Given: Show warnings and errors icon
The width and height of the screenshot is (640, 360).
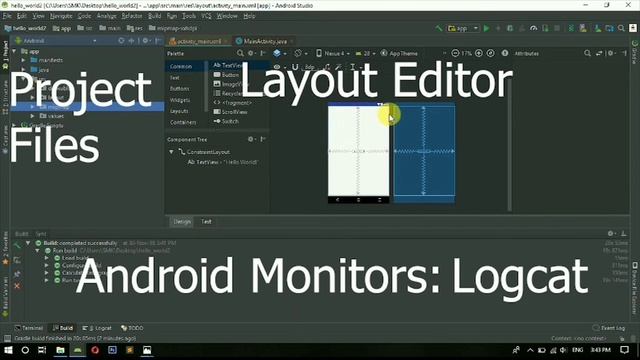Looking at the screenshot, I should 505,53.
